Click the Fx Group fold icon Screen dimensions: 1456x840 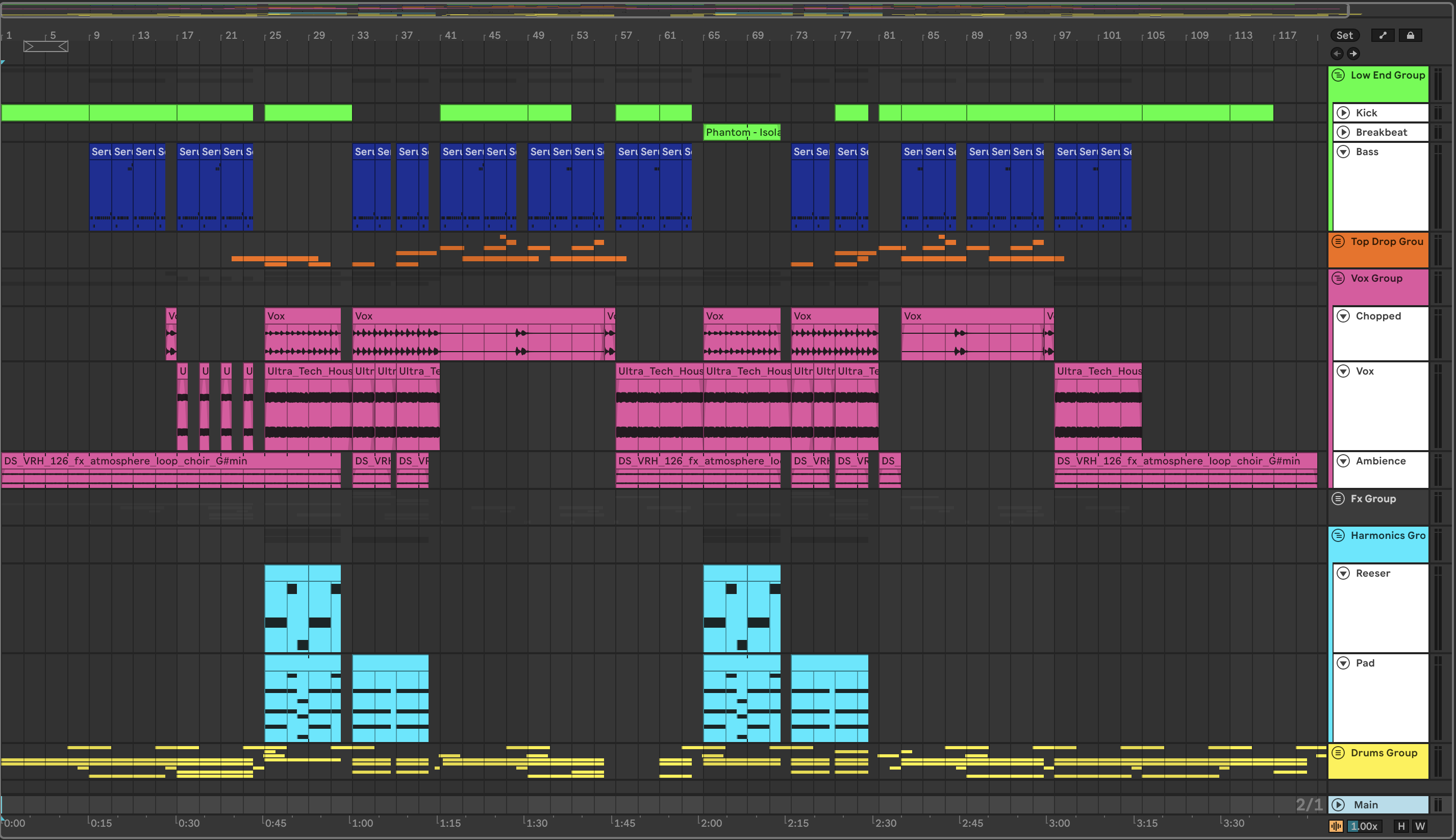pyautogui.click(x=1338, y=499)
